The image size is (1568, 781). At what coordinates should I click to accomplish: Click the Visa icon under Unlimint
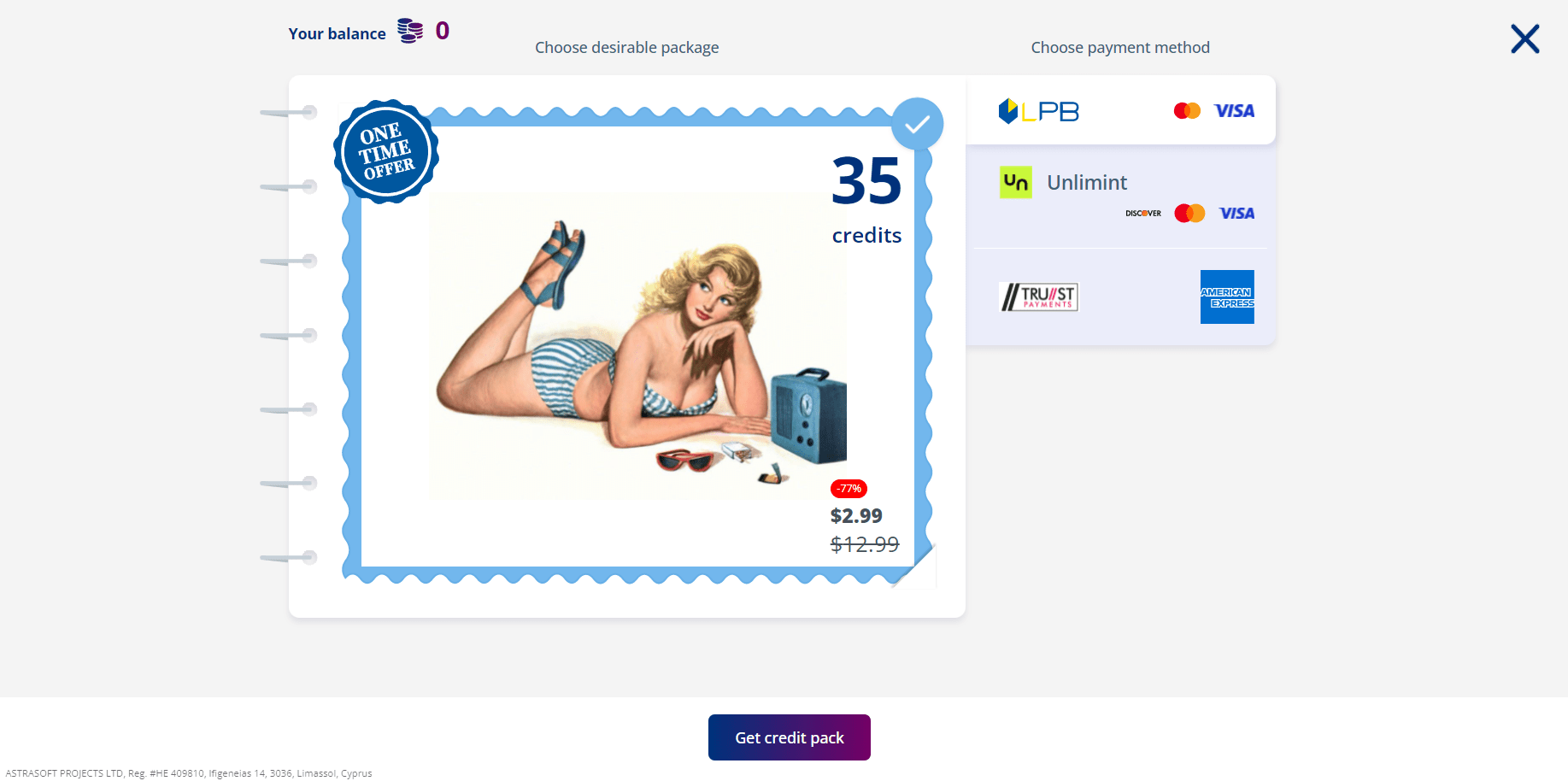[1236, 214]
